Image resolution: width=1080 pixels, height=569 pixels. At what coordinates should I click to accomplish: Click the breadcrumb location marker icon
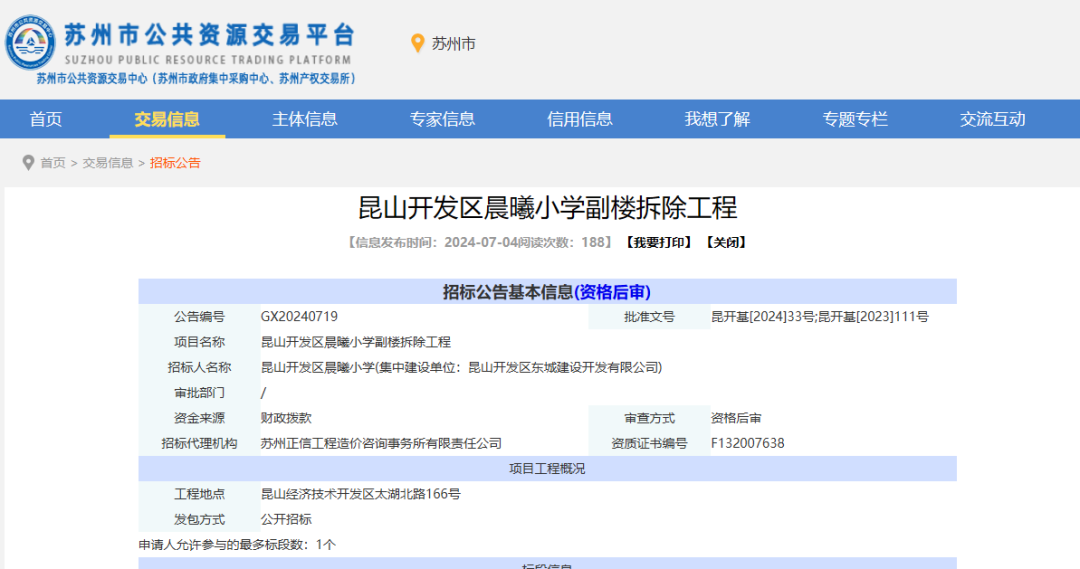pyautogui.click(x=28, y=163)
